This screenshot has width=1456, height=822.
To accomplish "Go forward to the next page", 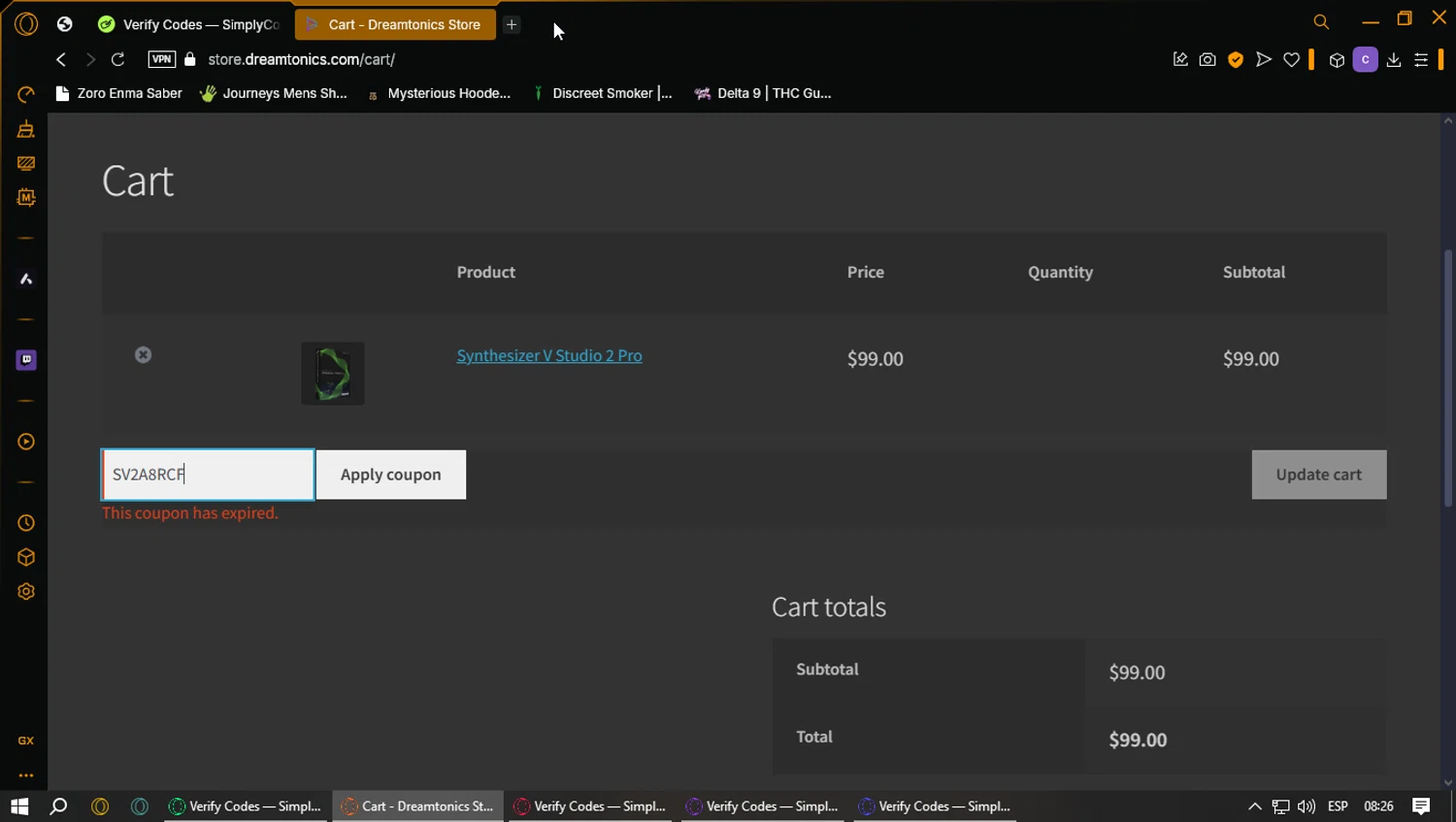I will coord(90,59).
